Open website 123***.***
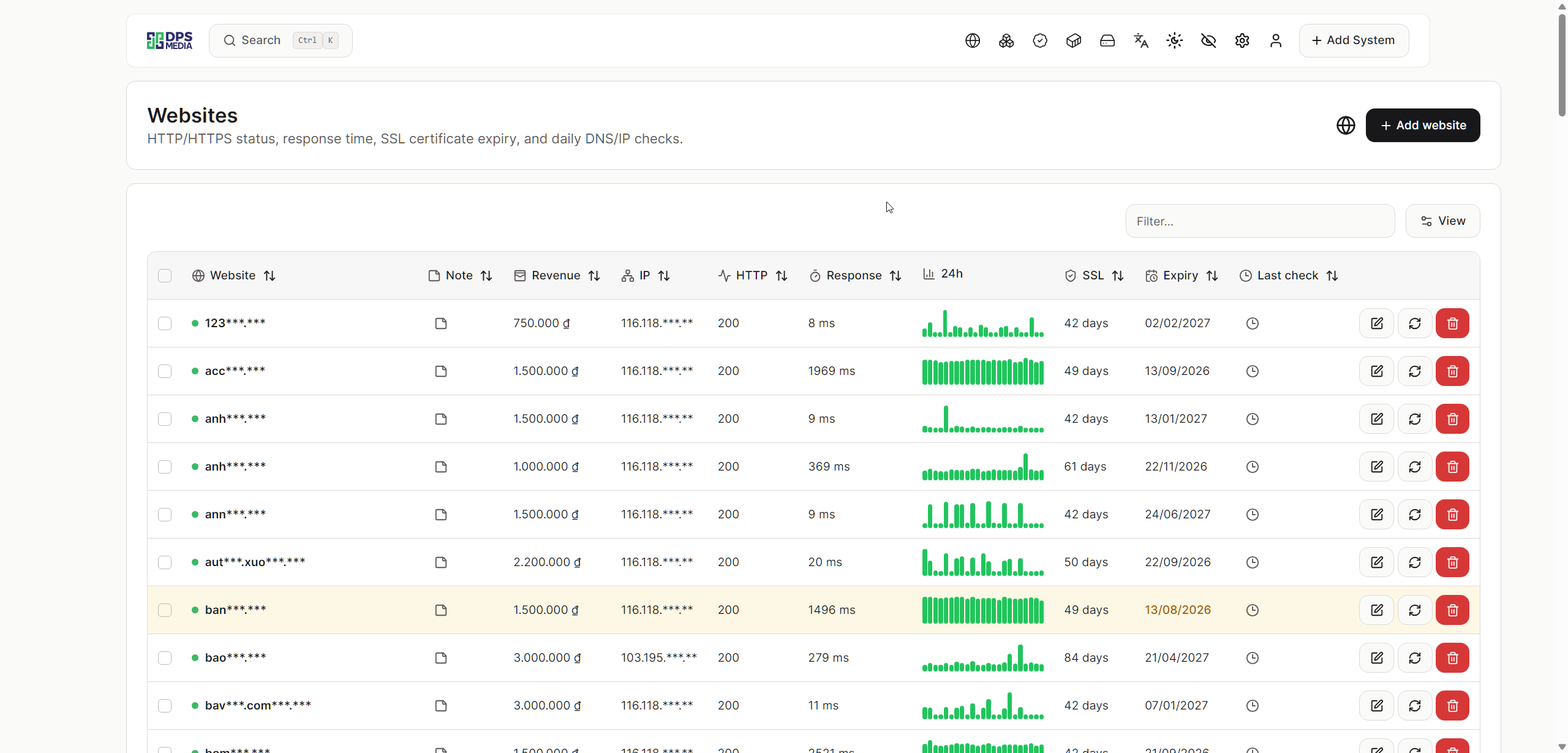 [235, 324]
